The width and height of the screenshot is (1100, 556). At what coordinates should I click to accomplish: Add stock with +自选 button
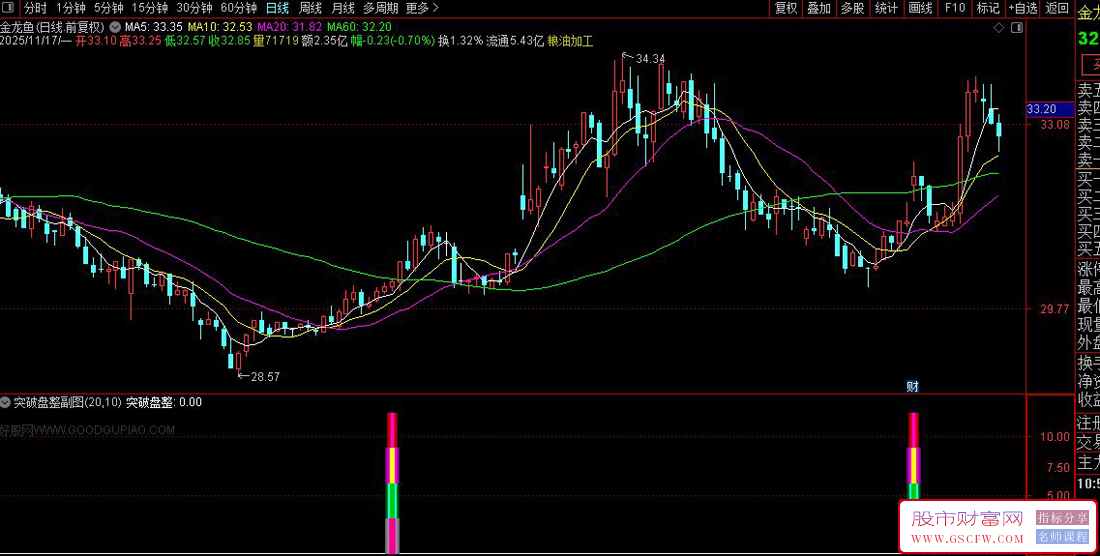1023,8
